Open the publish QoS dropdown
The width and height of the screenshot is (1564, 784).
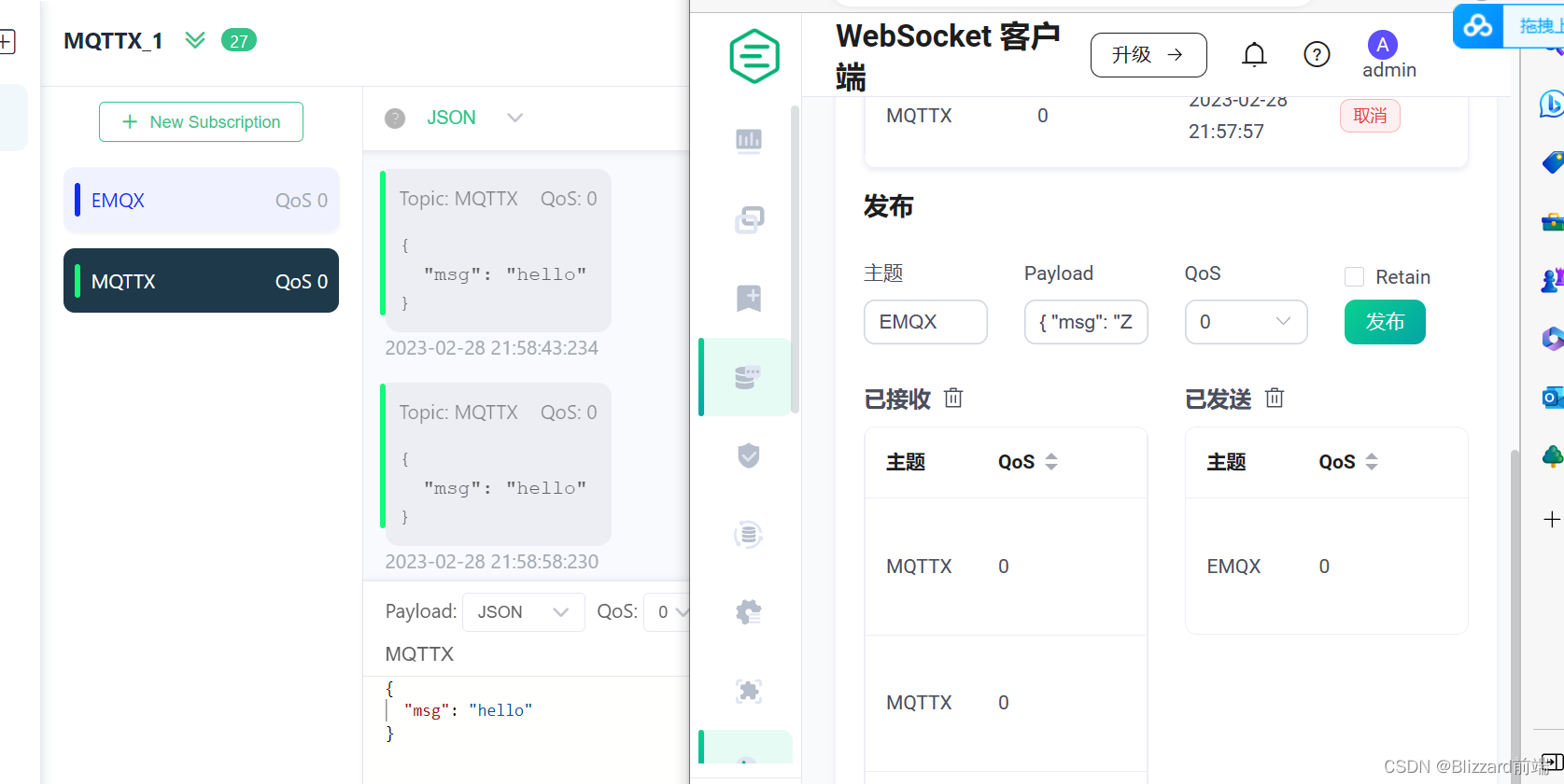point(1246,322)
